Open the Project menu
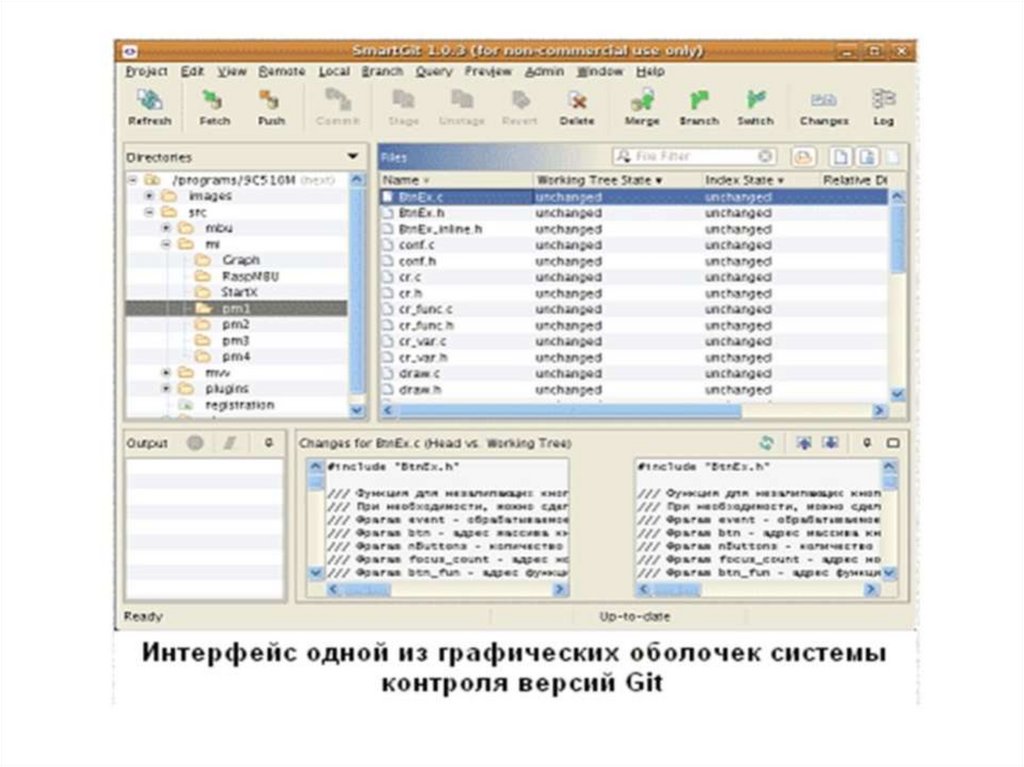Screen dimensions: 1024x767 146,71
